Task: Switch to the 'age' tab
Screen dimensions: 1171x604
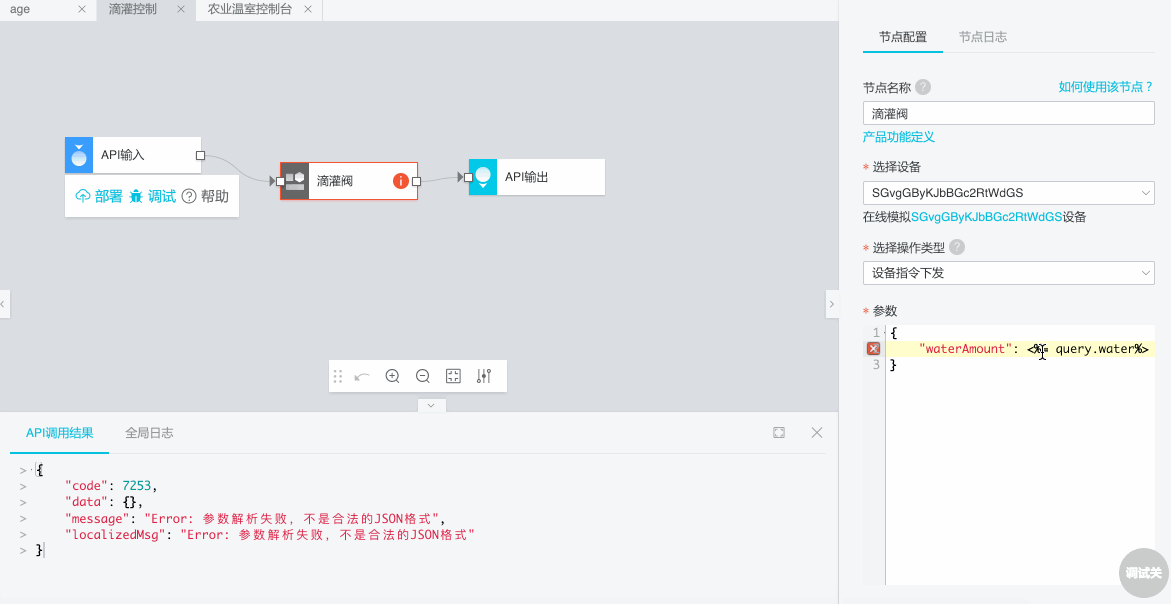Action: pos(20,10)
